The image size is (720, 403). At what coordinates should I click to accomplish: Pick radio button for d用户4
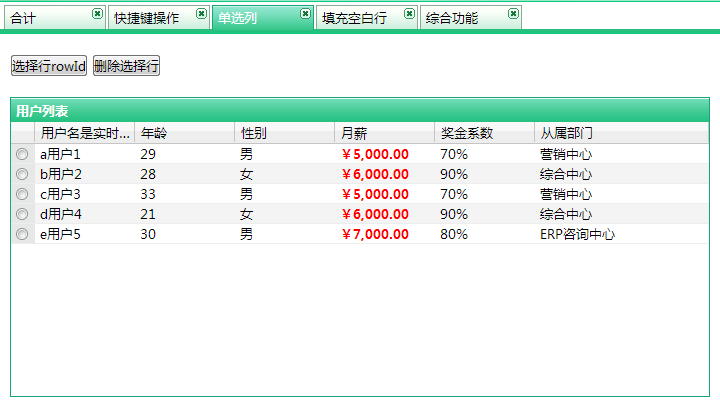point(22,214)
